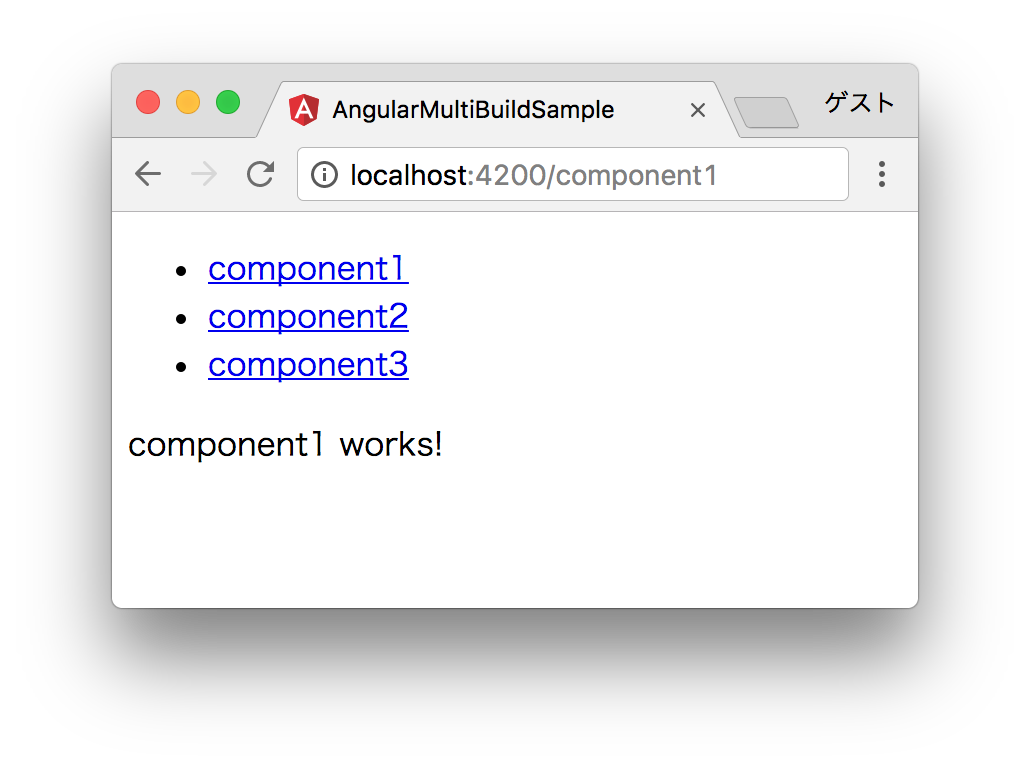Viewport: 1030px width, 768px height.
Task: Click the back navigation arrow
Action: [x=147, y=174]
